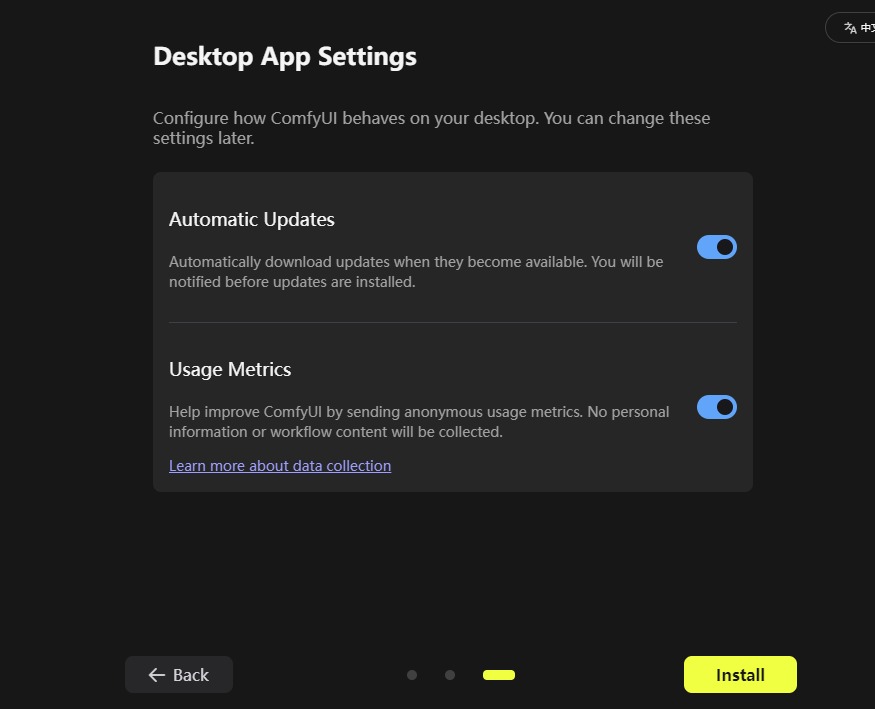The width and height of the screenshot is (875, 709).
Task: Click the Desktop App Settings heading
Action: (285, 57)
